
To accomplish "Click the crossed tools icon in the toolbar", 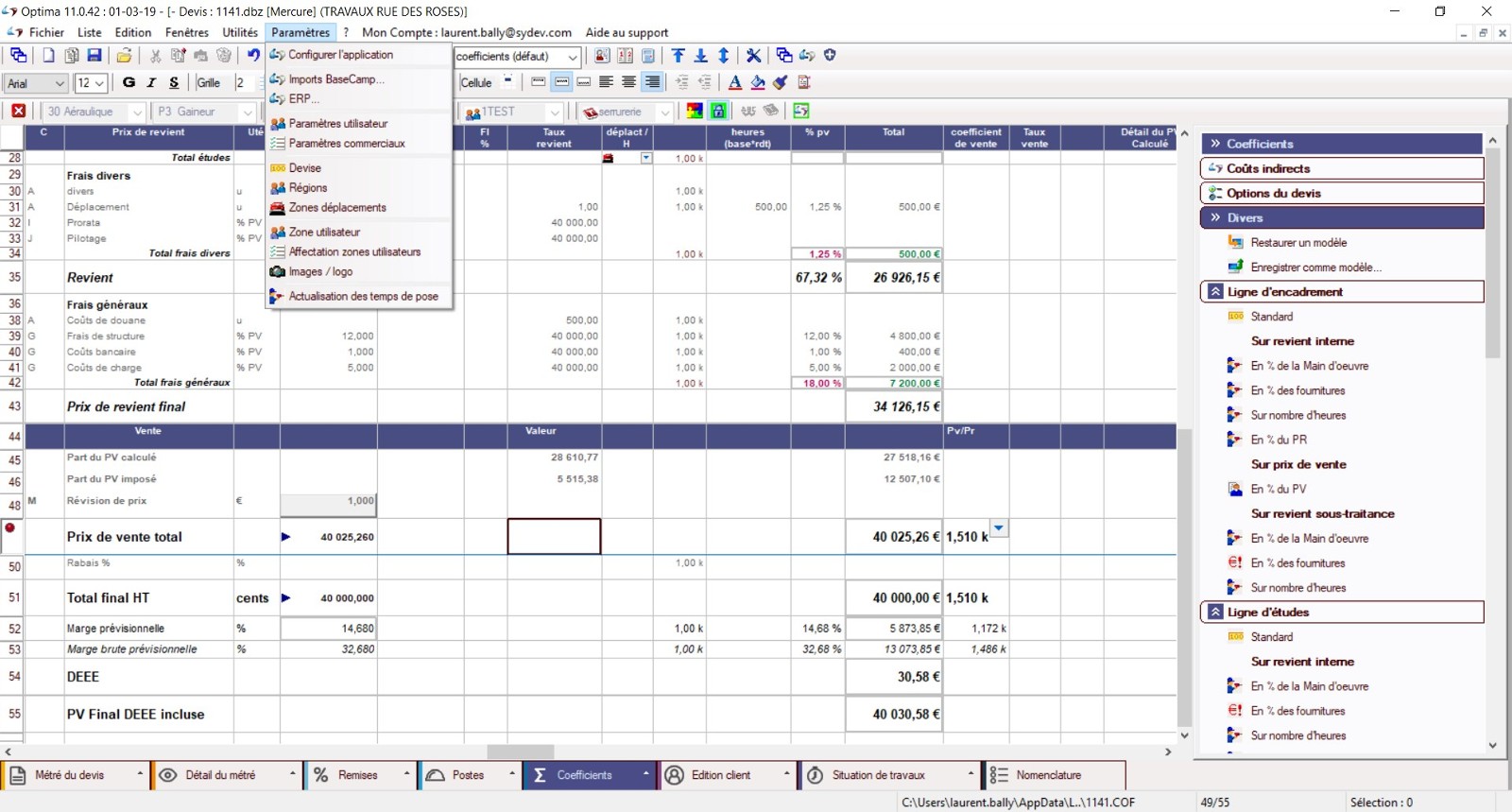I will tap(753, 56).
